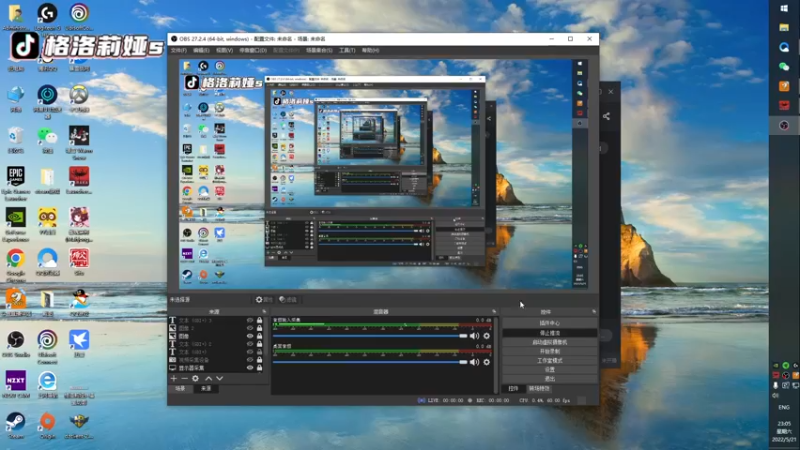Click the 属性 properties gear button
800x450 pixels.
[264, 299]
